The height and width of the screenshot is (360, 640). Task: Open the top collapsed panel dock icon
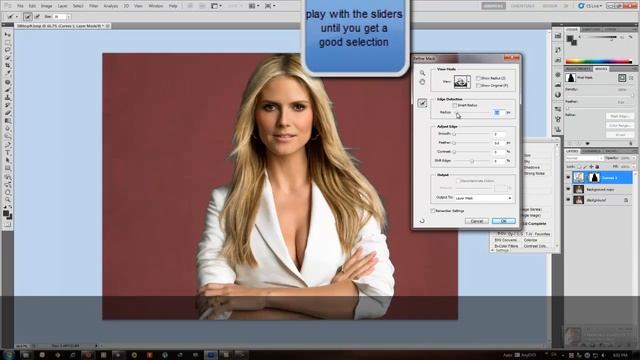[558, 36]
